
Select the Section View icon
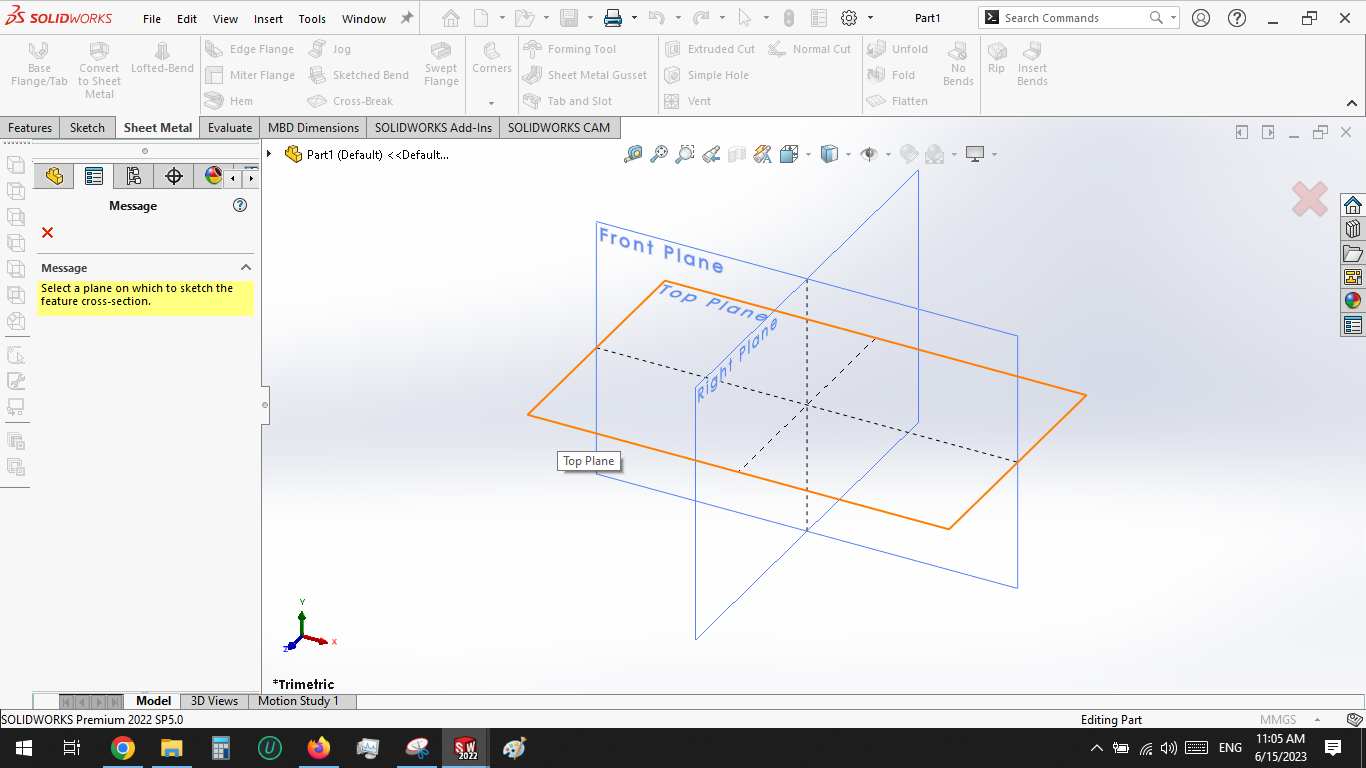coord(737,154)
